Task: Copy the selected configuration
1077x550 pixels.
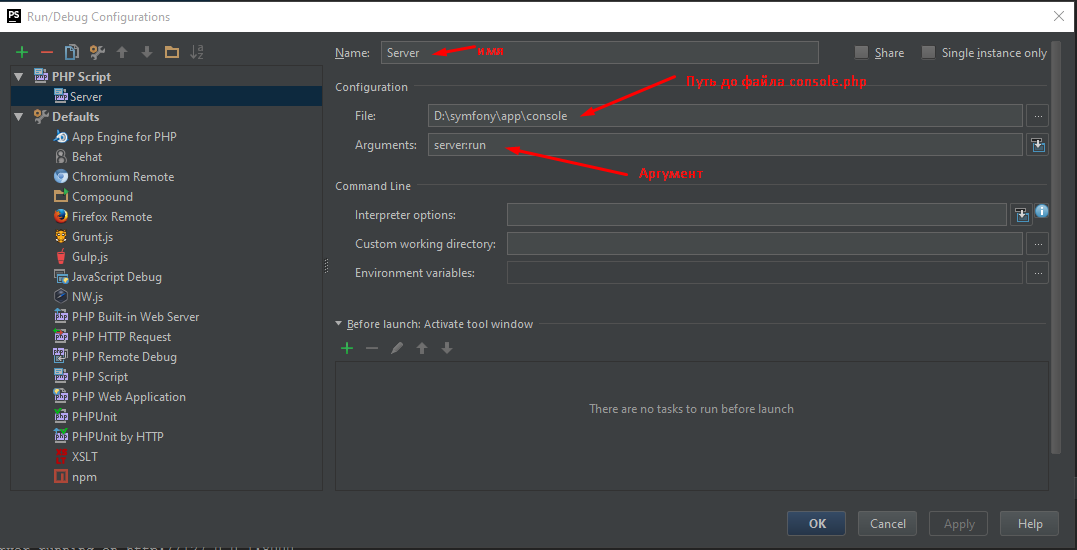Action: (71, 52)
